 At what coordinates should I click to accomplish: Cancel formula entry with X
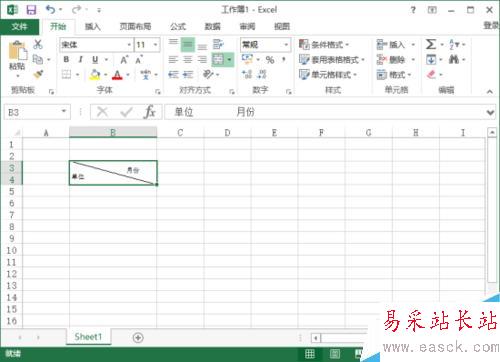point(102,112)
